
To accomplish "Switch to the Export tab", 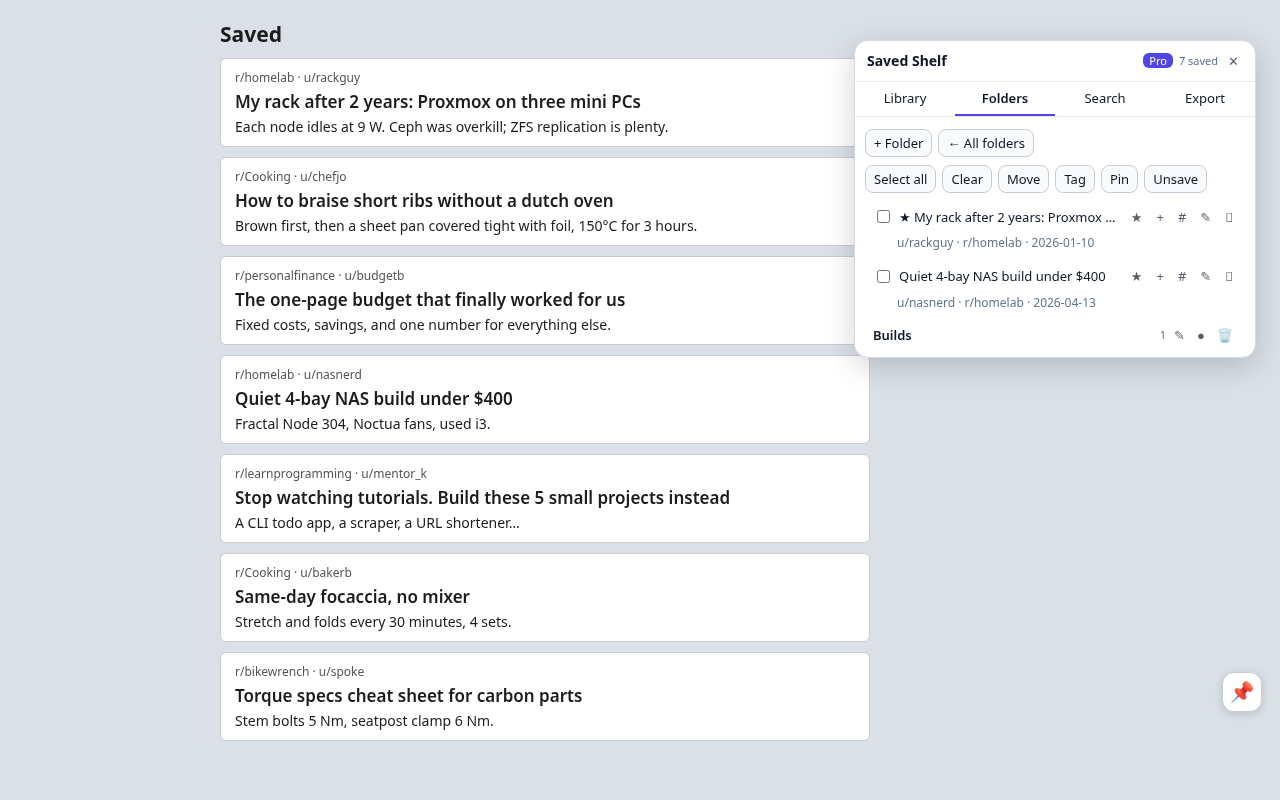I will 1205,99.
